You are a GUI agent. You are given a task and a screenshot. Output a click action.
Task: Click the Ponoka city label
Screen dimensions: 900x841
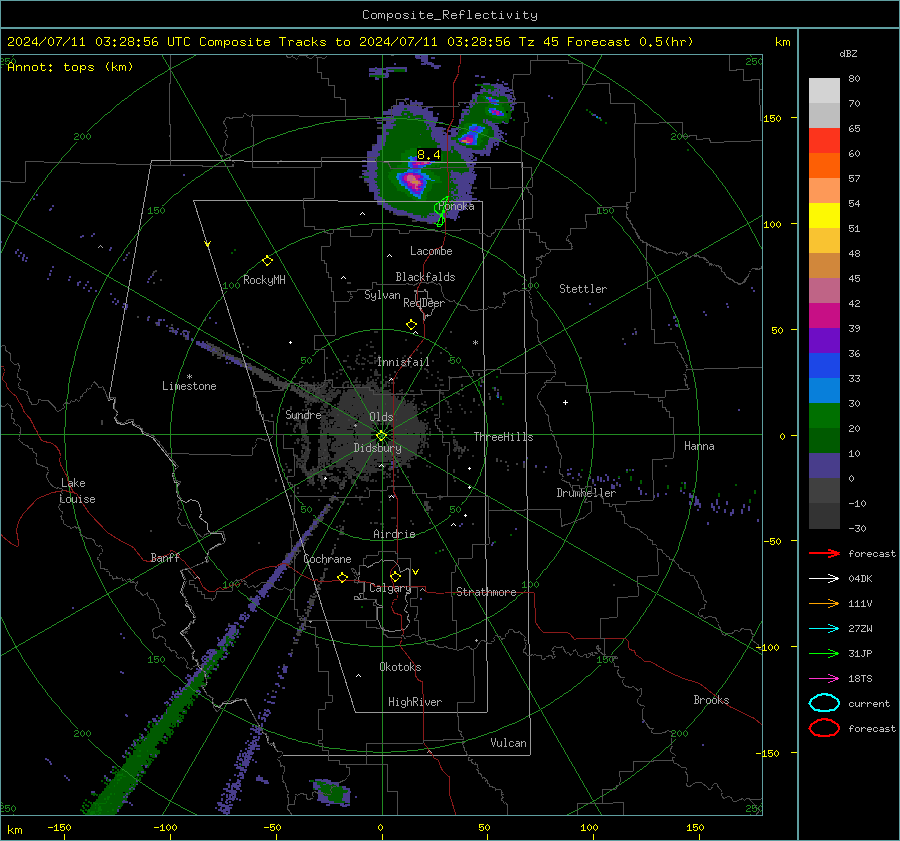point(456,206)
